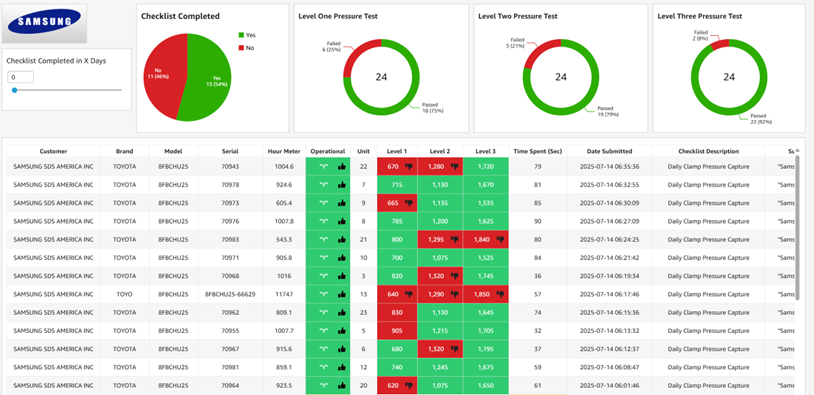Click thumbs-up icon in serial 70943 row
The image size is (814, 395).
(342, 167)
